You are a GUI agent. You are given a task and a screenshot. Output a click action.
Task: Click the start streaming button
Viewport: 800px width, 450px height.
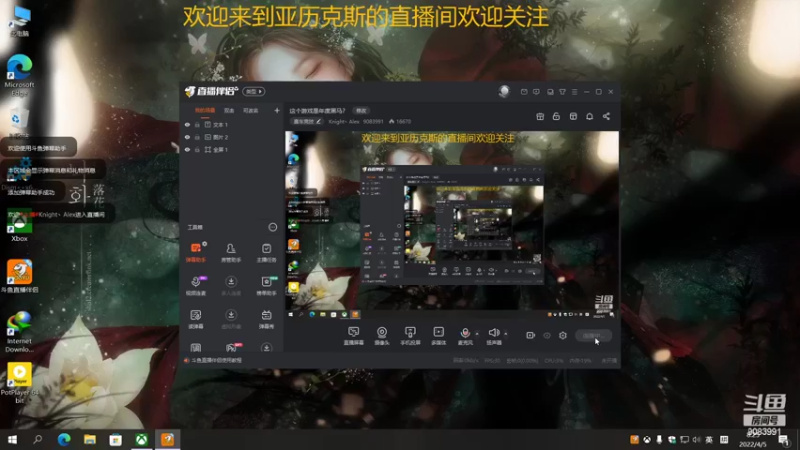click(x=593, y=335)
